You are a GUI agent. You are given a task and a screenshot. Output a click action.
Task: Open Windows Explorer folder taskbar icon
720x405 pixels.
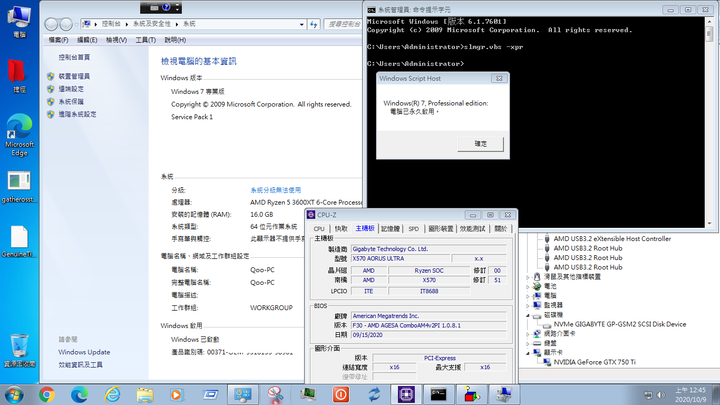[x=145, y=394]
